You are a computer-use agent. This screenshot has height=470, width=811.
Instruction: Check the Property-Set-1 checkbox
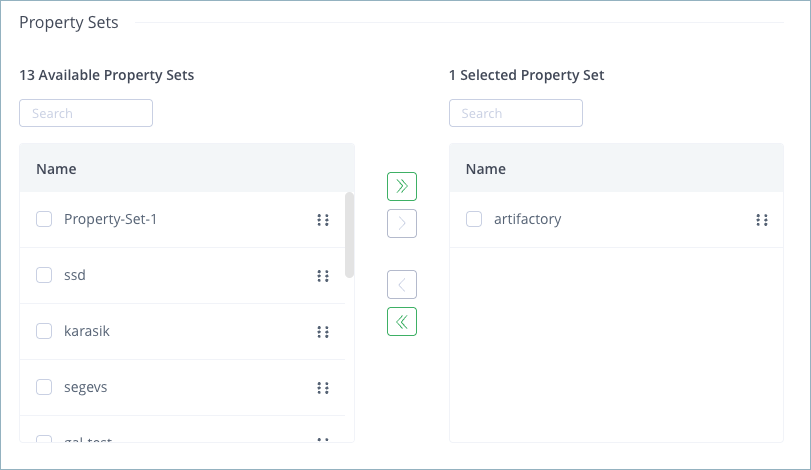(x=44, y=220)
